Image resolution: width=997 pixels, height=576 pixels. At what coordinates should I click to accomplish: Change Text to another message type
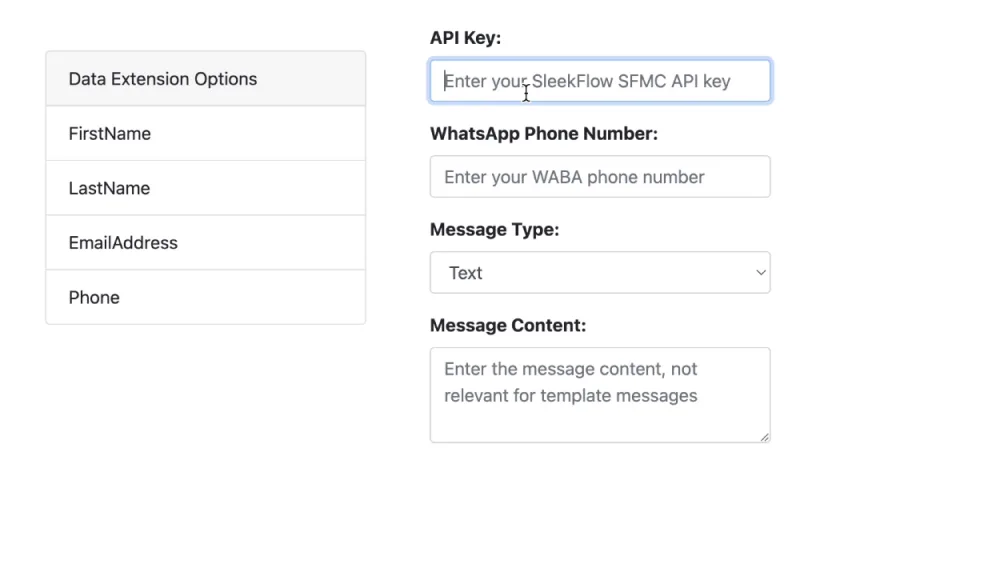600,272
